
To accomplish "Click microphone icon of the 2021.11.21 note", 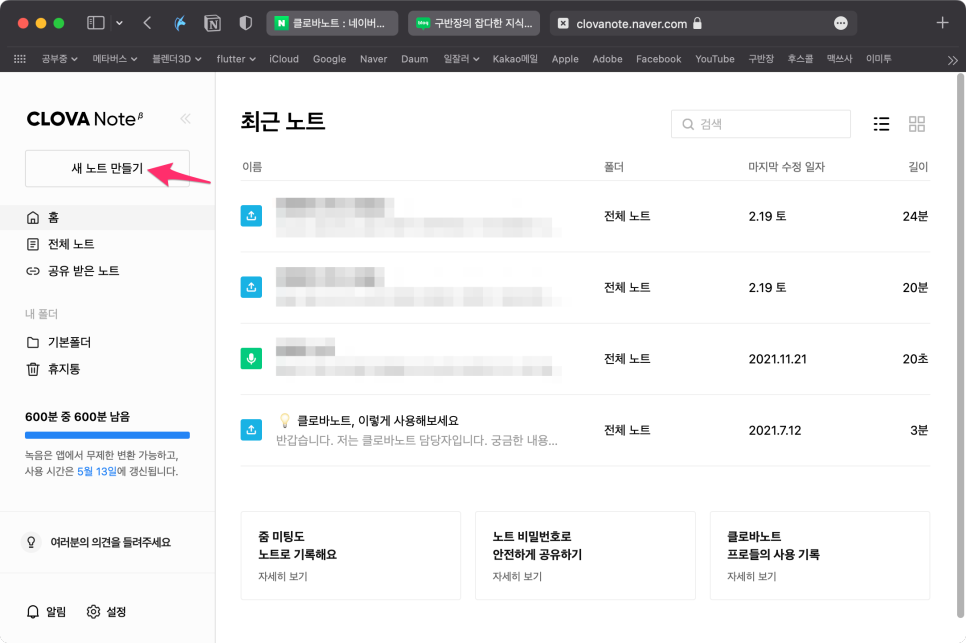I will click(x=251, y=358).
